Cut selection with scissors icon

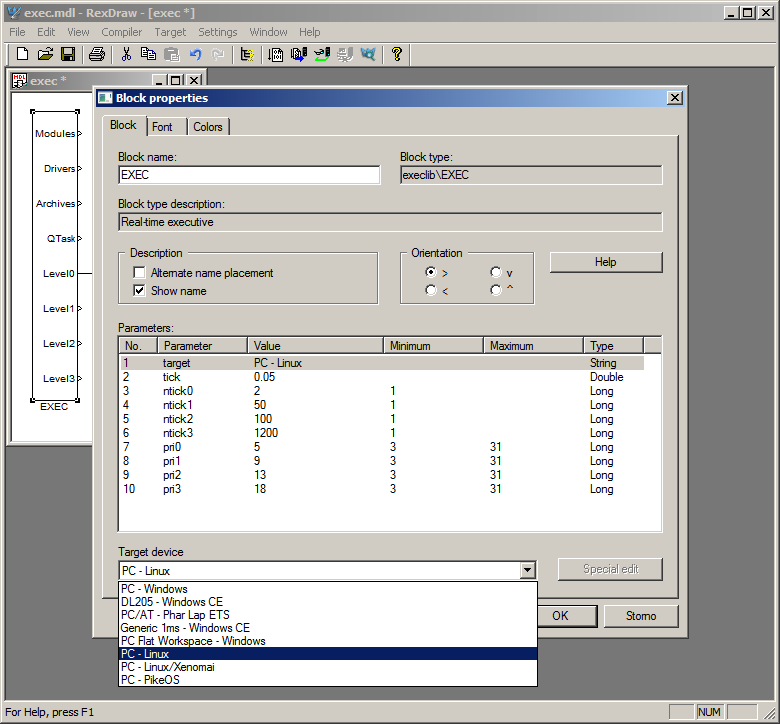click(x=126, y=54)
